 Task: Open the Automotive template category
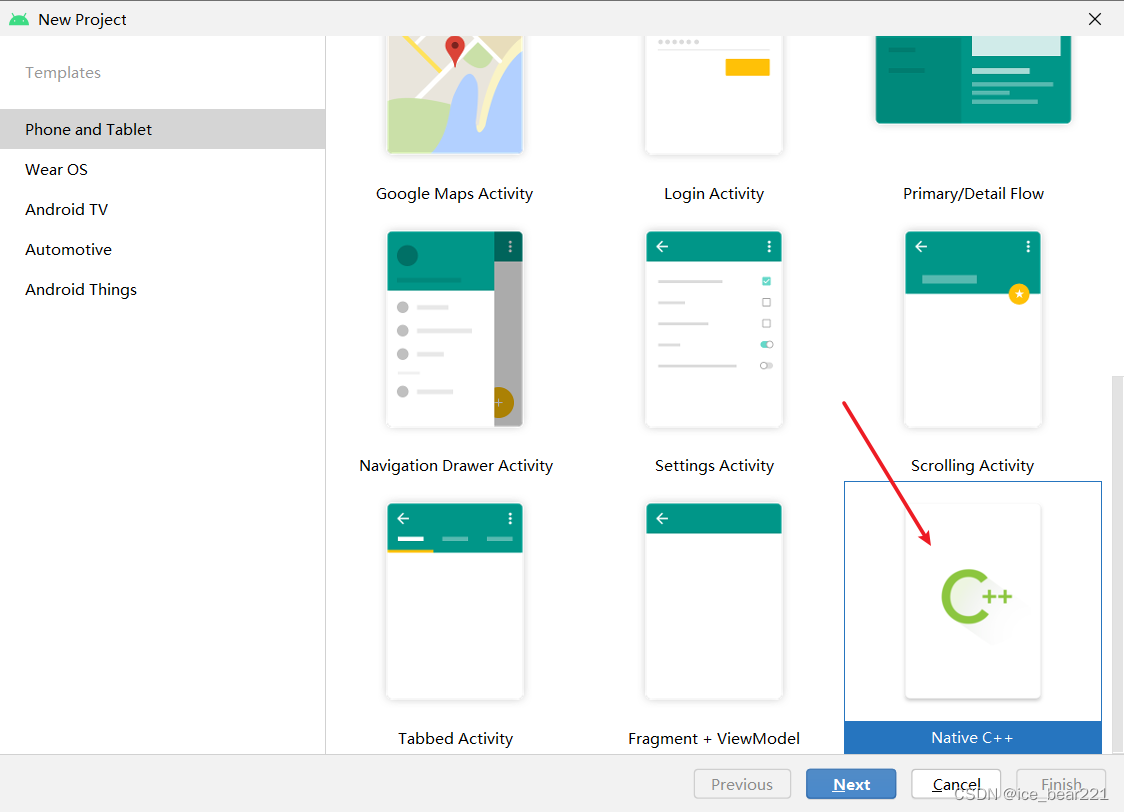click(163, 249)
